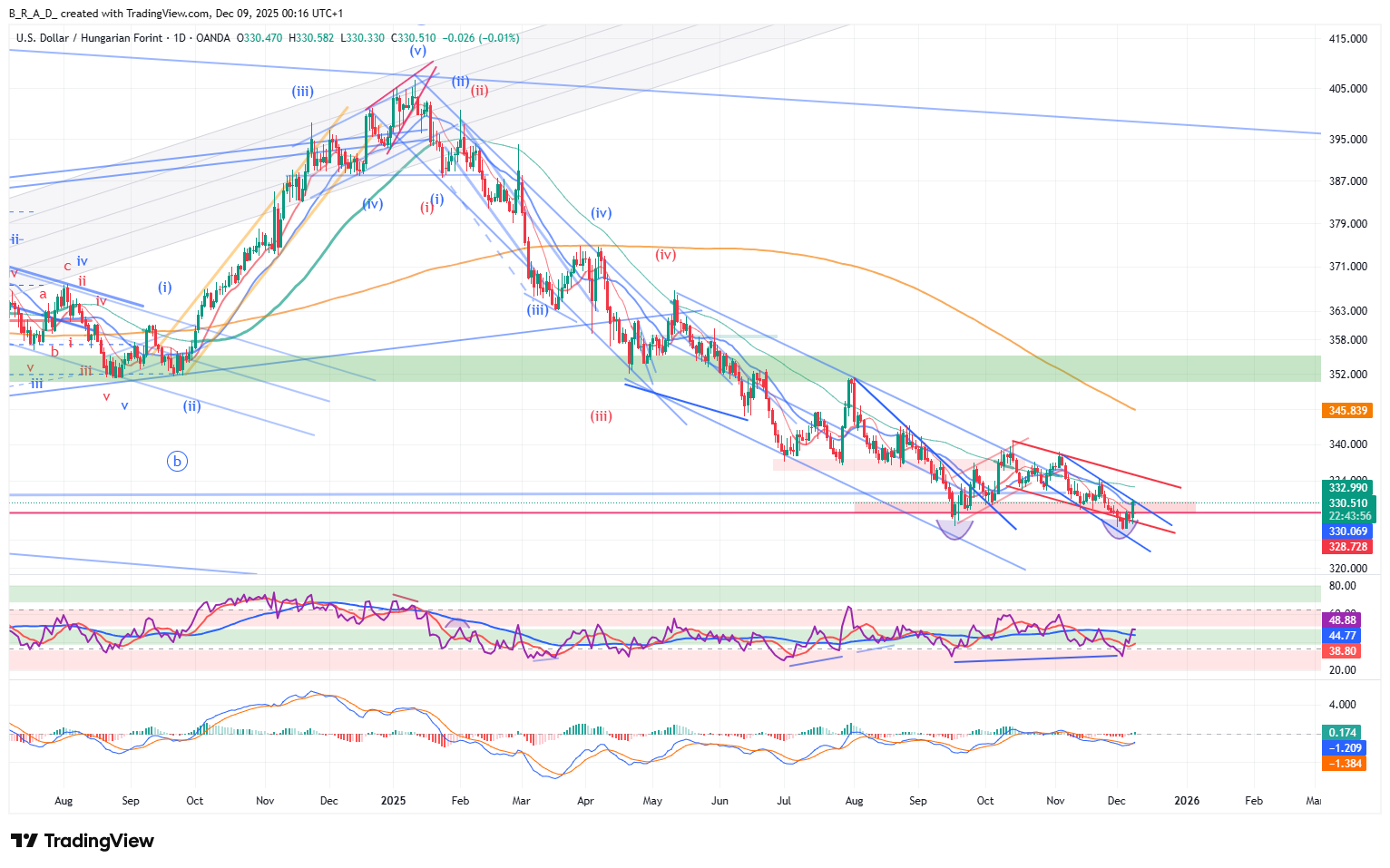Image resolution: width=1390 pixels, height=868 pixels.
Task: Select the green 0.174 MACD histogram label
Action: (x=1342, y=733)
